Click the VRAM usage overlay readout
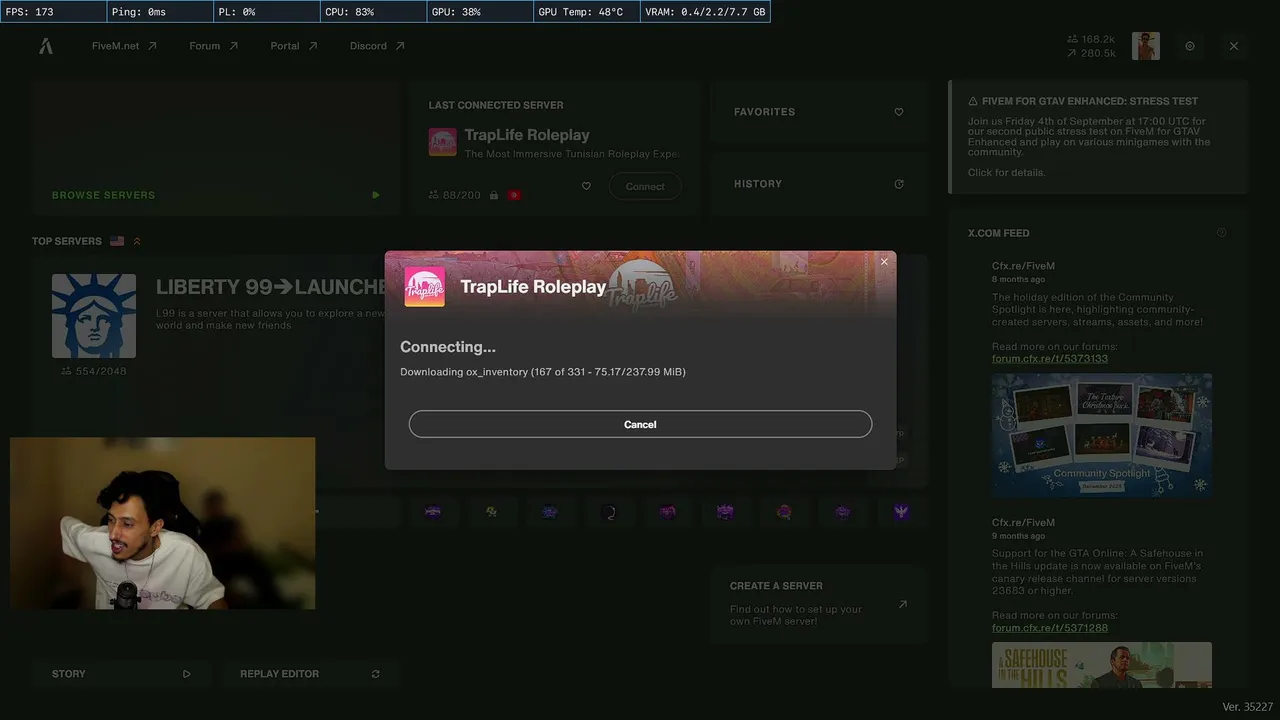Image resolution: width=1280 pixels, height=720 pixels. 705,12
